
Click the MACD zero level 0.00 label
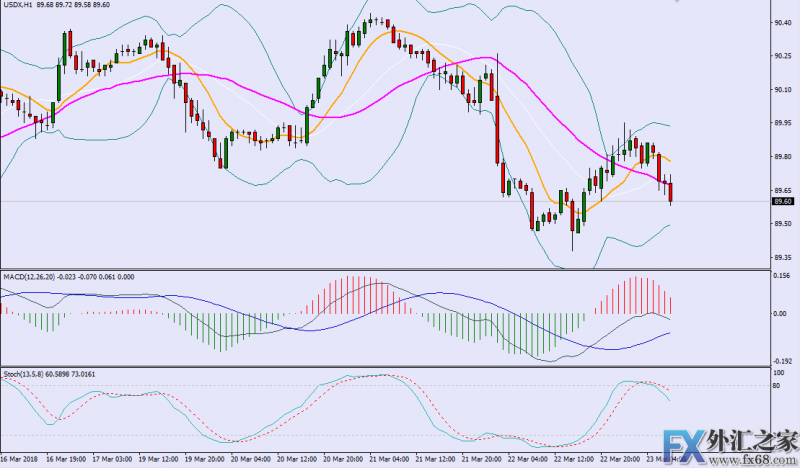click(x=781, y=313)
